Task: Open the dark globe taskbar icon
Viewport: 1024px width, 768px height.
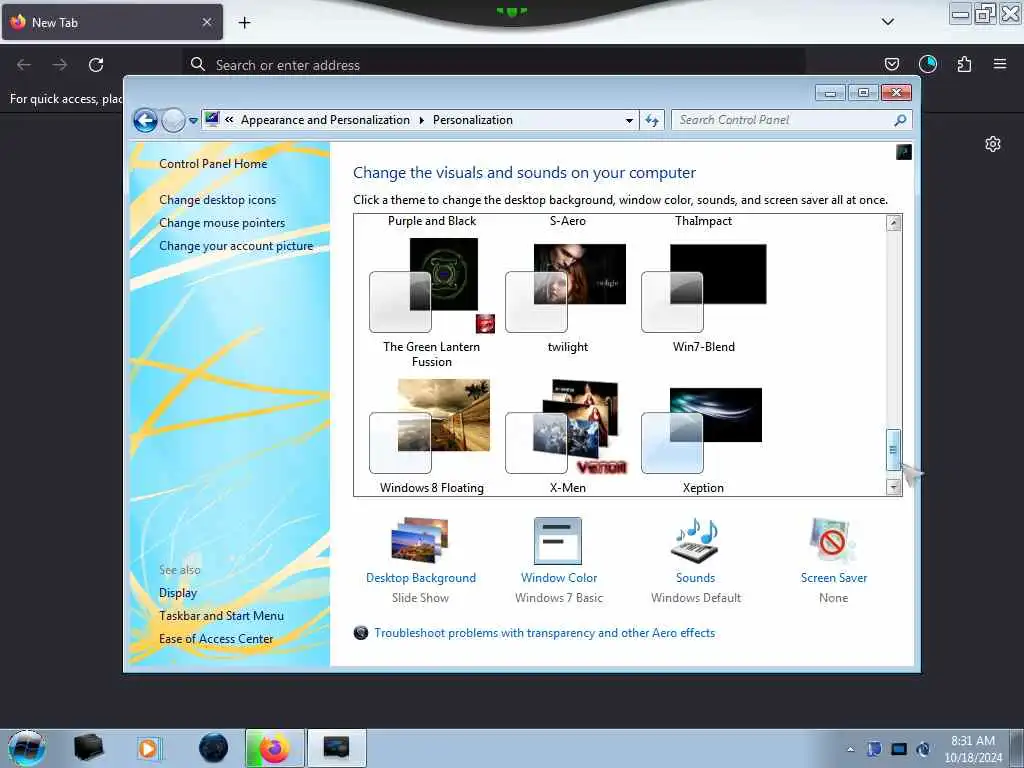Action: coord(214,748)
